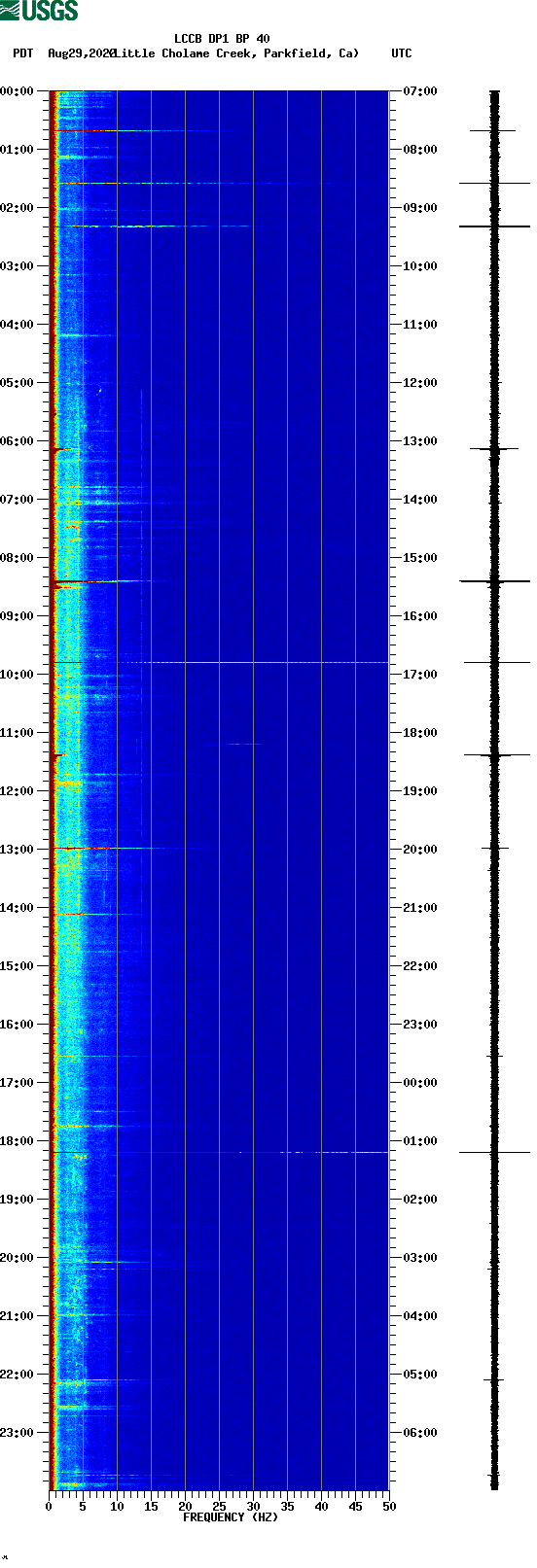Screen dimensions: 537x1568
Task: Click the event streak near 02:20 PDT
Action: point(156,226)
